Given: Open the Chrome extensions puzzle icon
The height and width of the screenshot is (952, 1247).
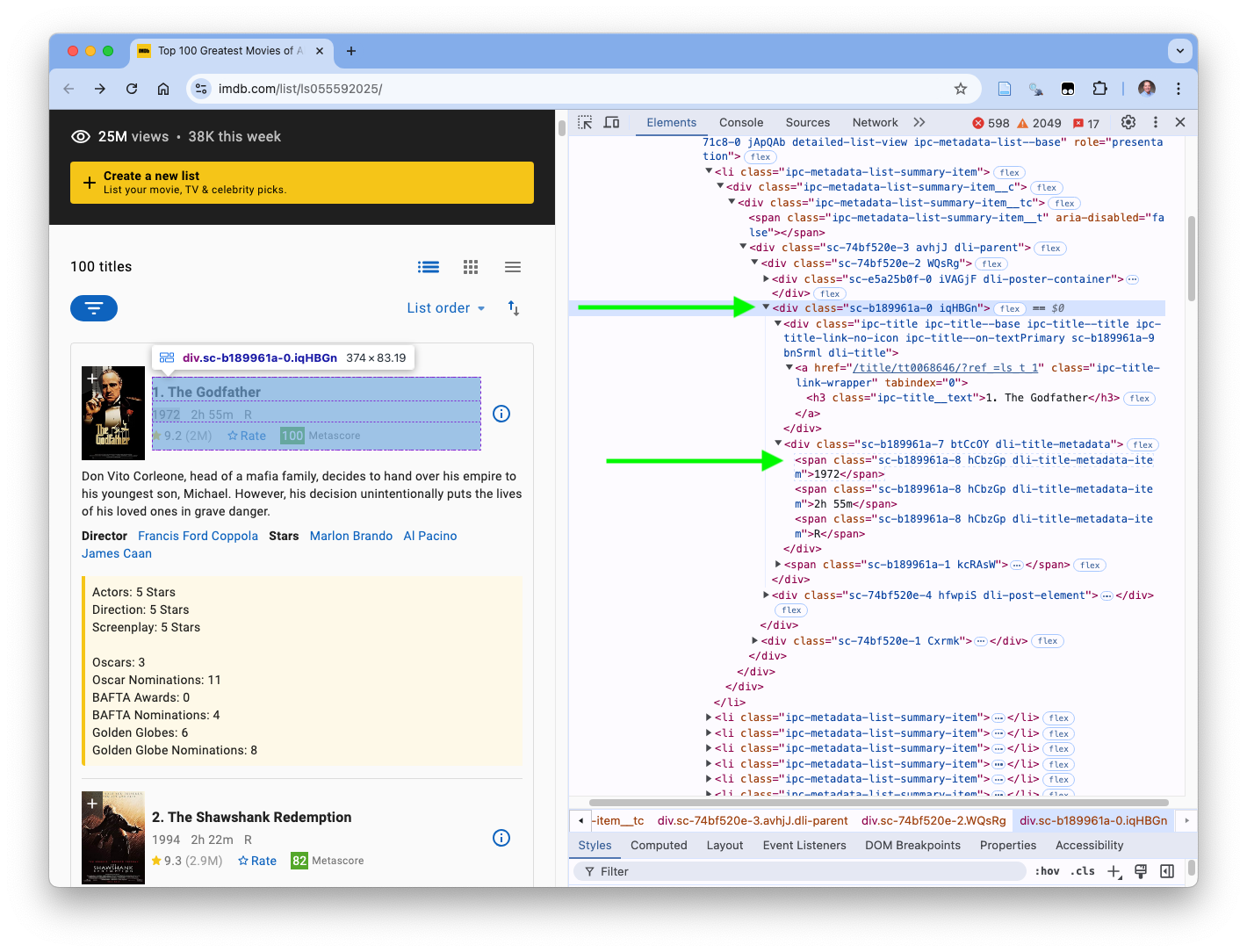Looking at the screenshot, I should coord(1099,89).
